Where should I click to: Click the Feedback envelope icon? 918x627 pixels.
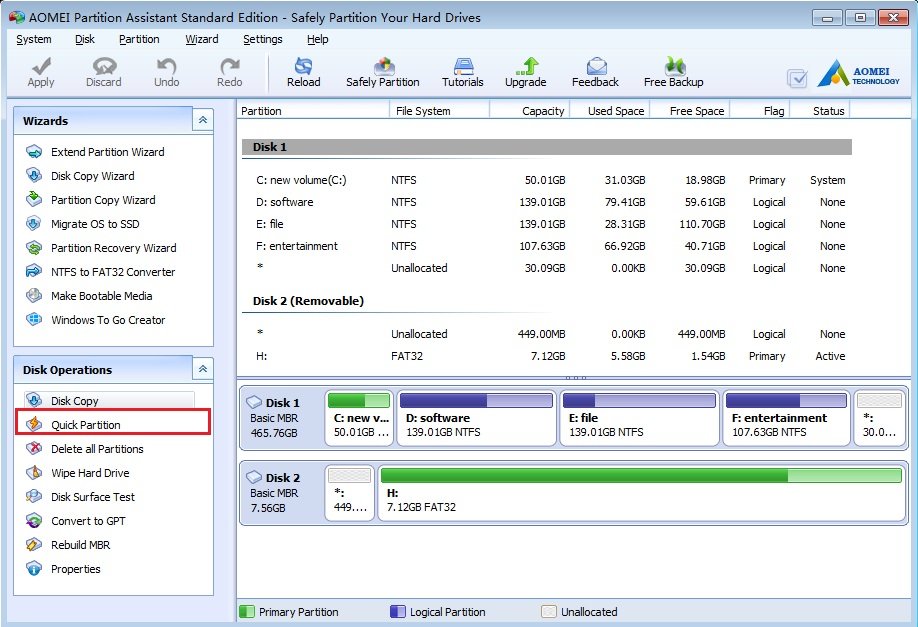pyautogui.click(x=595, y=66)
